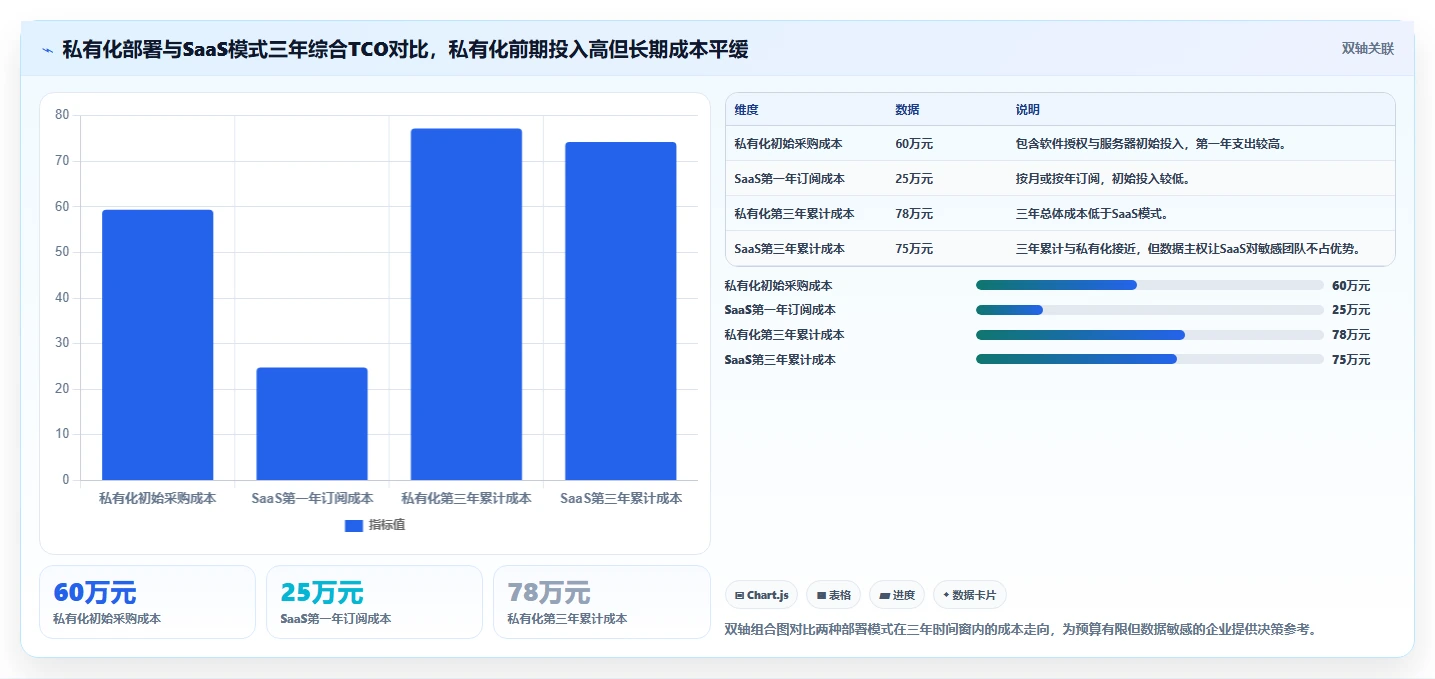Click the 25万元 table cell
1435x679 pixels.
(914, 179)
